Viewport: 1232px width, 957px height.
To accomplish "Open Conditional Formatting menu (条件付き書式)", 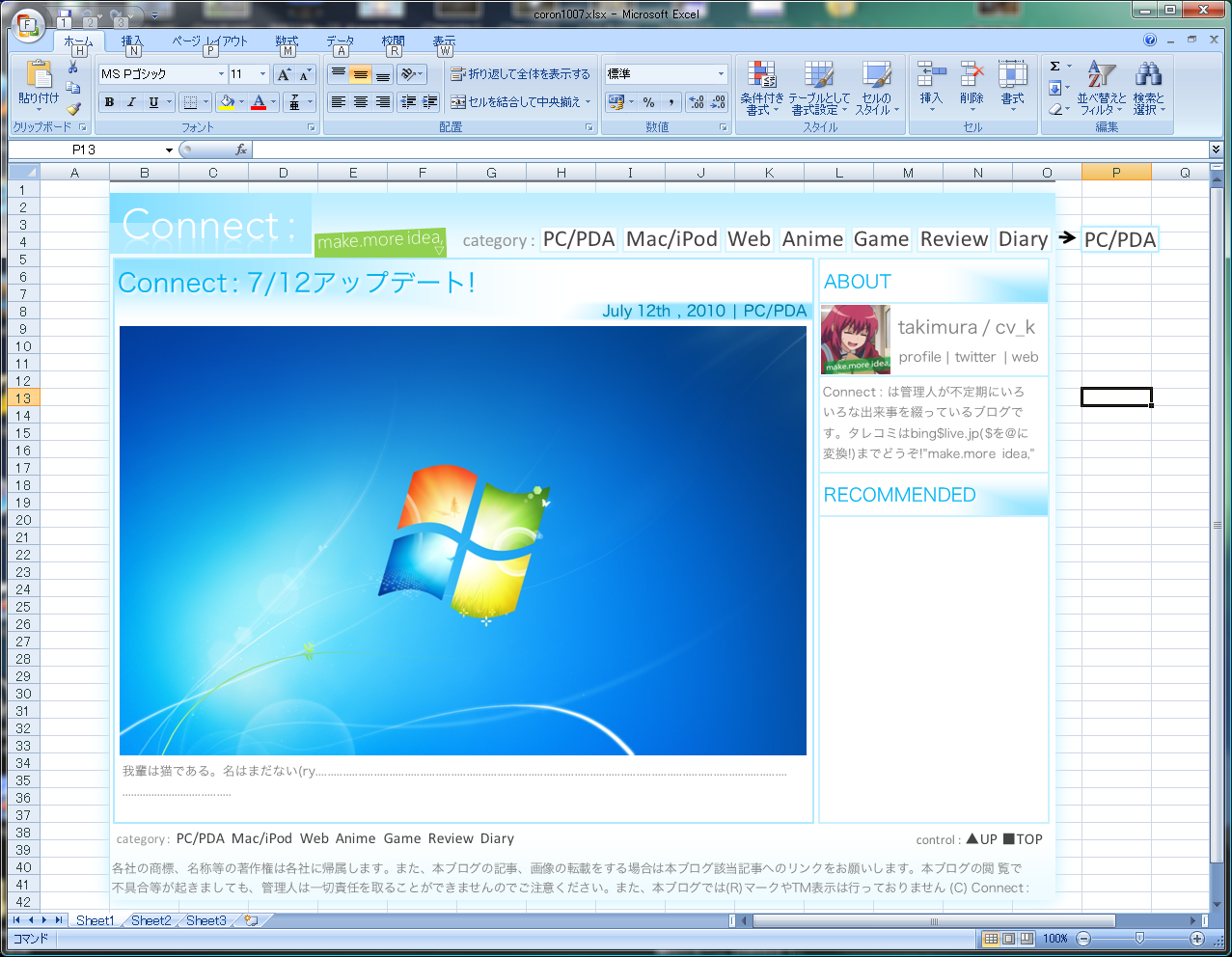I will coord(762,87).
